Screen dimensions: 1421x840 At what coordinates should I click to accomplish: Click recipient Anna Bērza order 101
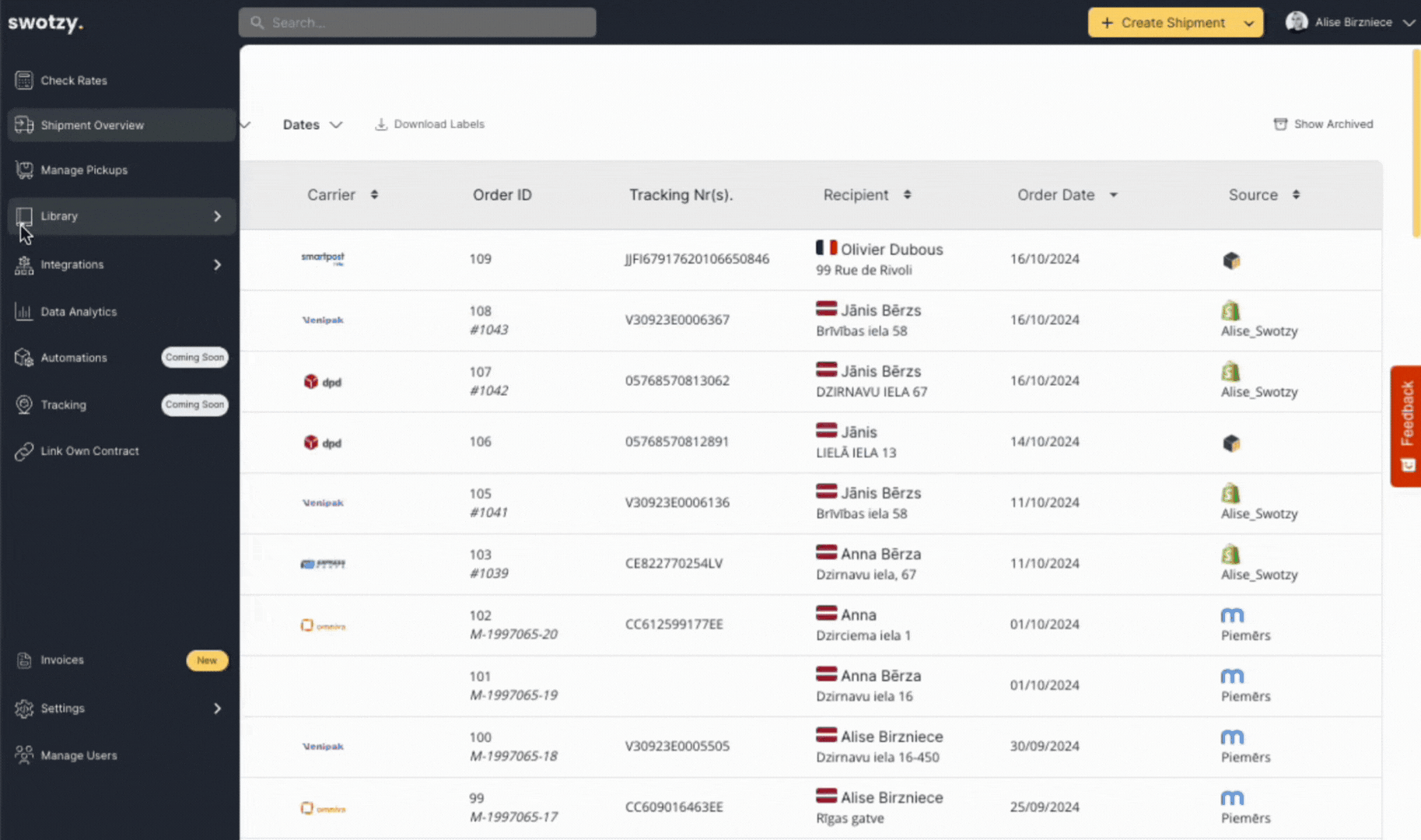click(880, 675)
